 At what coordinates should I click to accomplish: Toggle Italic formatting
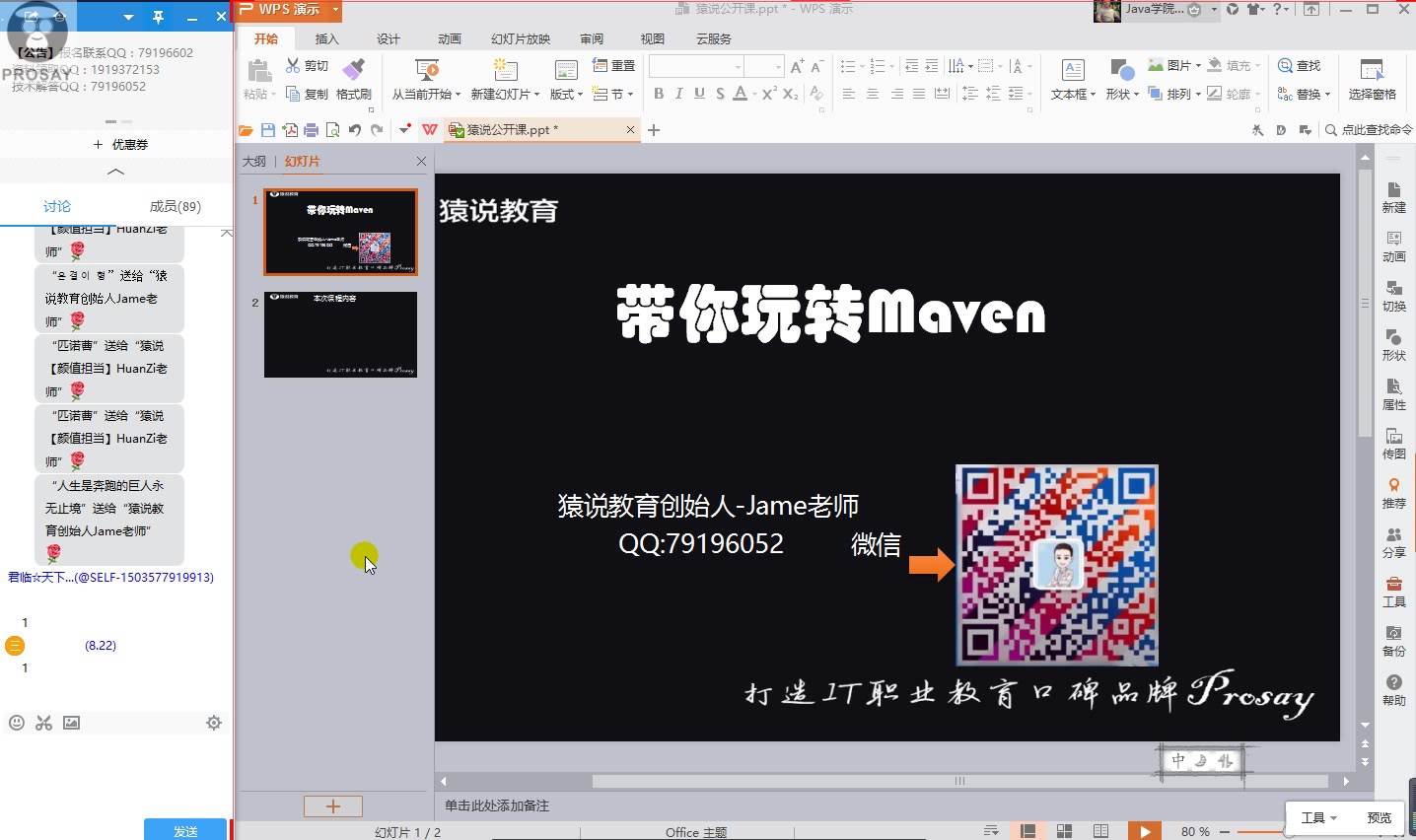coord(678,94)
